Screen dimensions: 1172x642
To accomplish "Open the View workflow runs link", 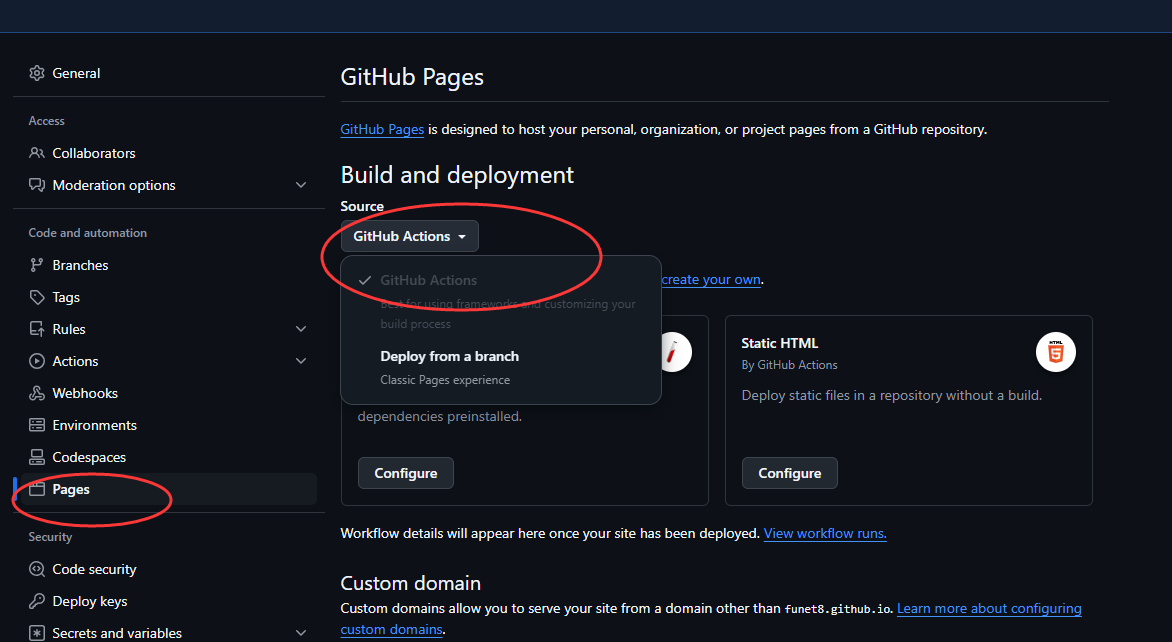I will pyautogui.click(x=824, y=534).
